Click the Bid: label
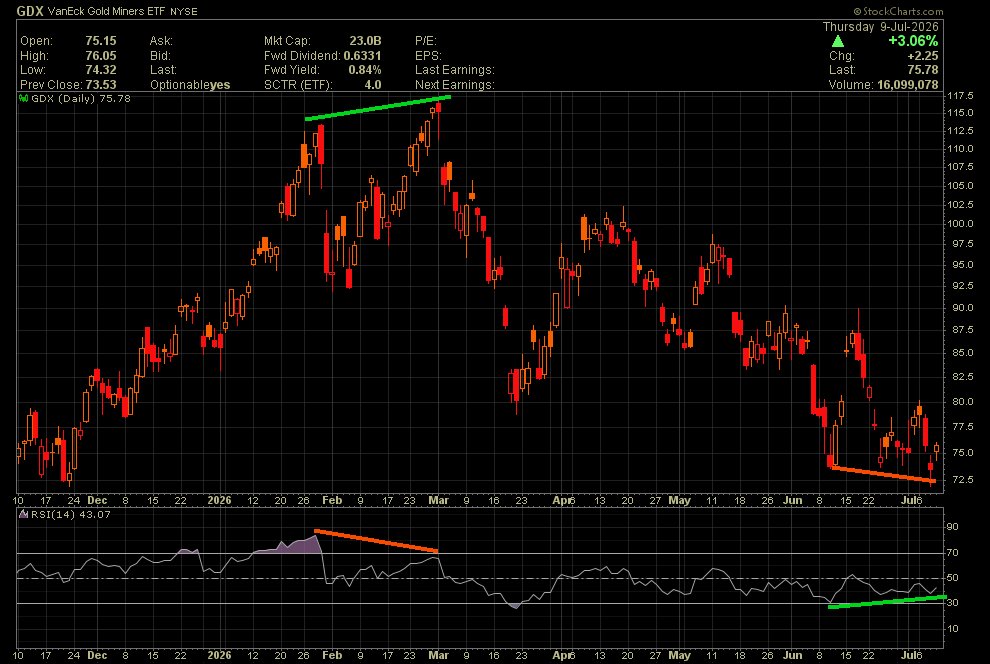This screenshot has width=990, height=664. [160, 56]
